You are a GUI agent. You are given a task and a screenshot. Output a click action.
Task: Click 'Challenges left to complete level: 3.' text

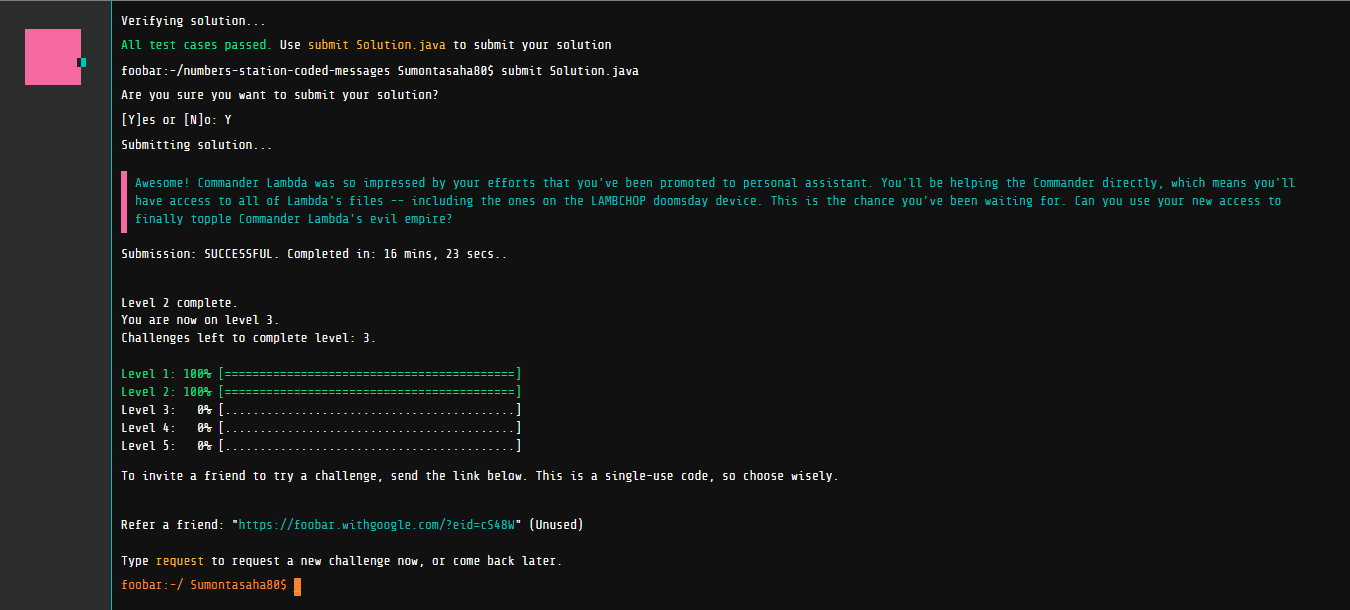point(249,338)
